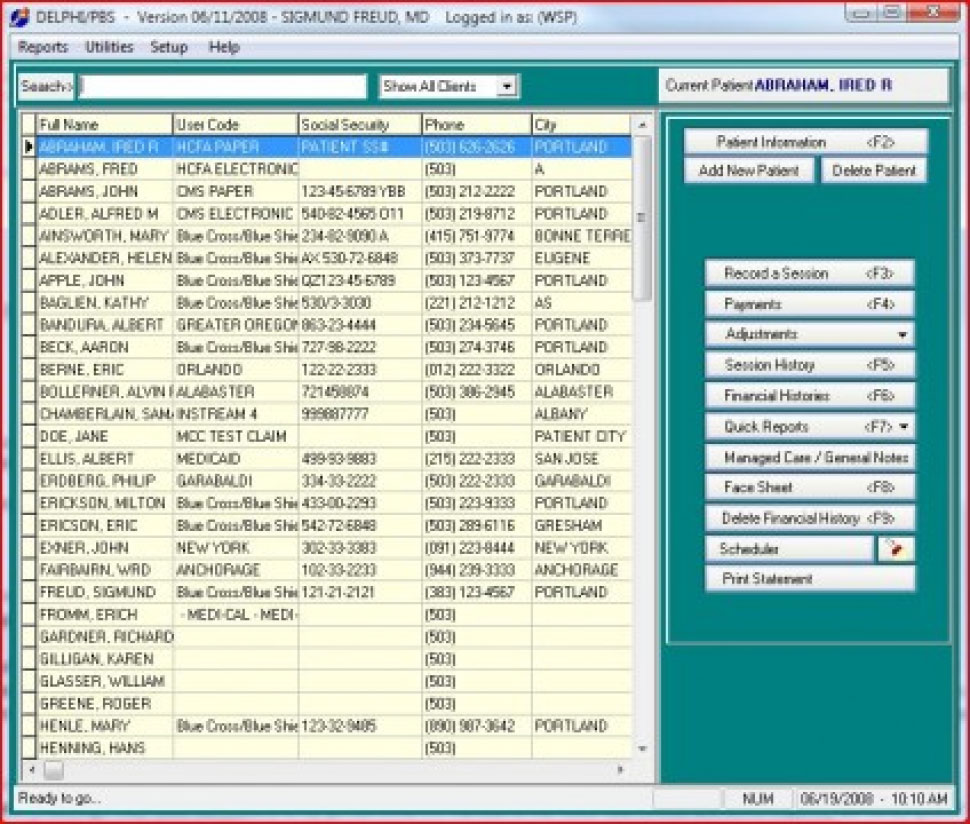Click the Ready to go status text
Screen dimensions: 970x824
tap(59, 798)
